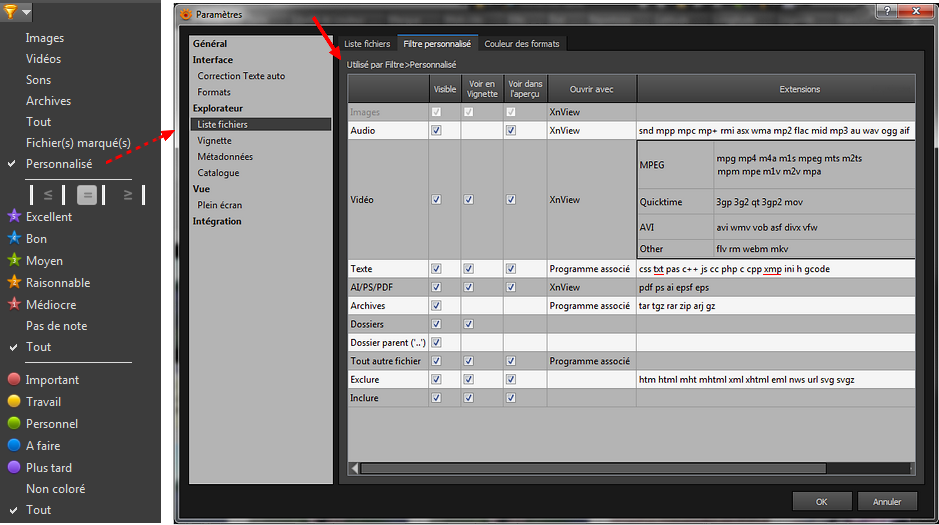Open the filter funnel dropdown icon

(16, 11)
